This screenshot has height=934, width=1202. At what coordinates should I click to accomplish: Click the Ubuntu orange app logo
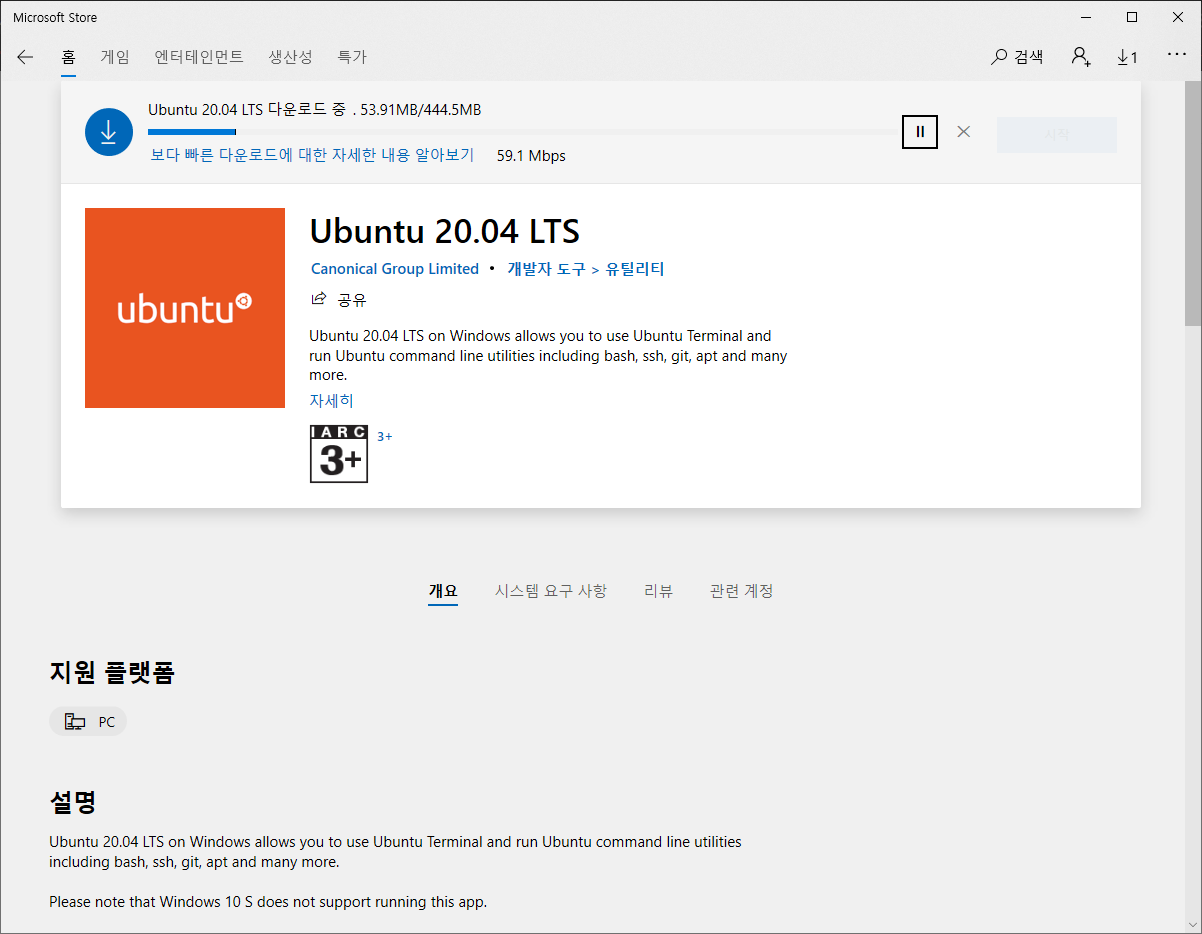[185, 308]
